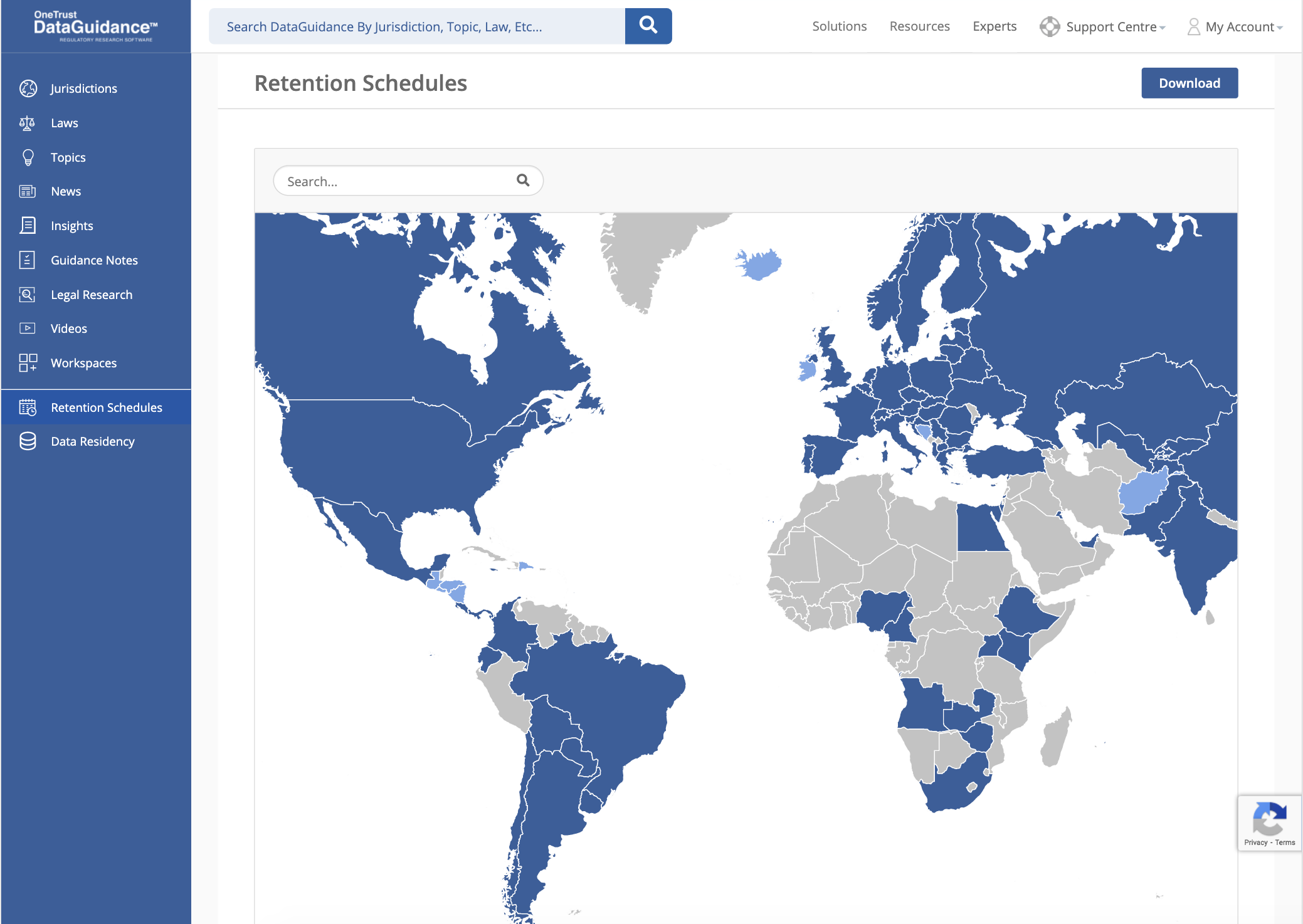The height and width of the screenshot is (924, 1303).
Task: Open the Resources menu
Action: (x=919, y=26)
